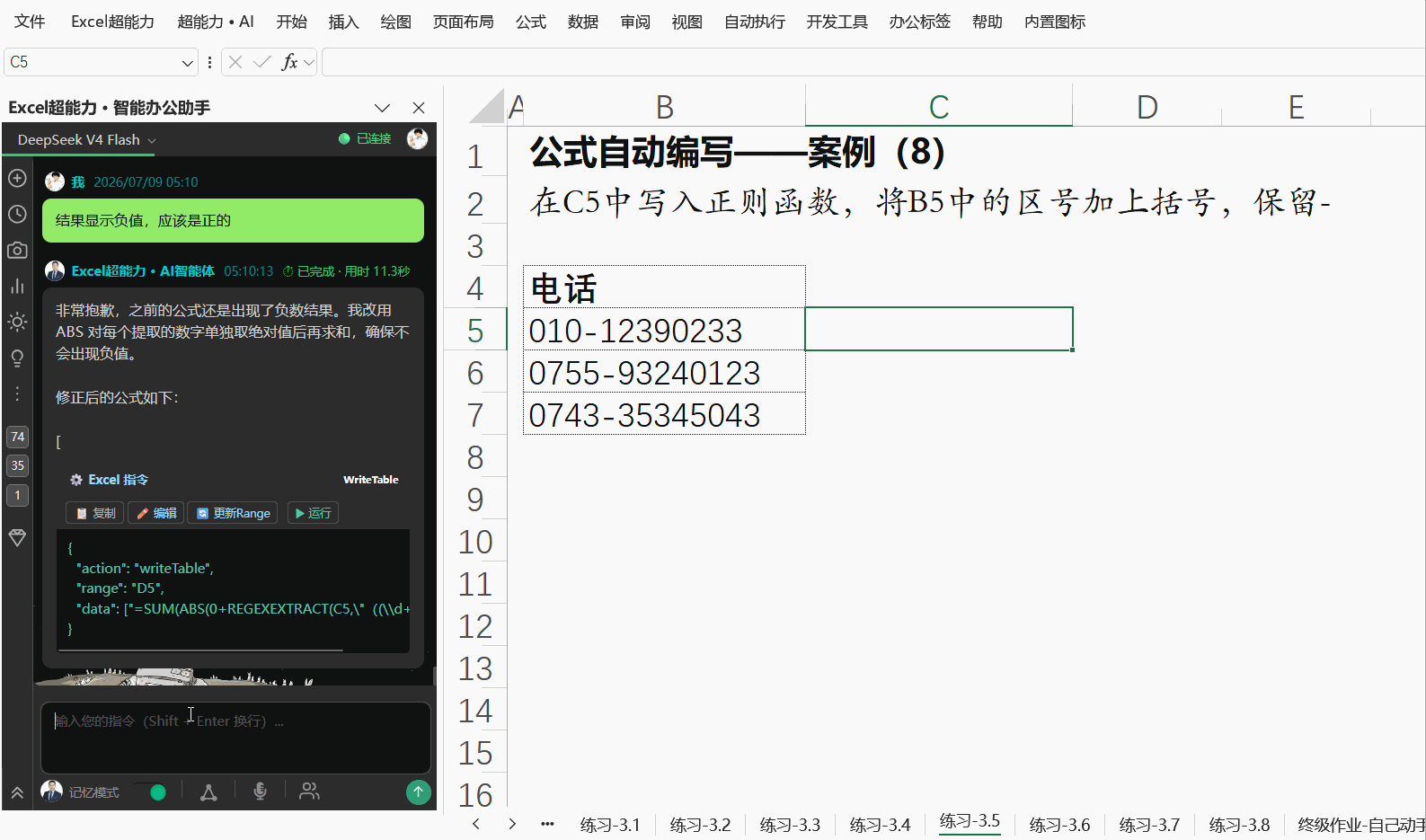
Task: Switch to sheet tab 练习-3.1
Action: (610, 825)
